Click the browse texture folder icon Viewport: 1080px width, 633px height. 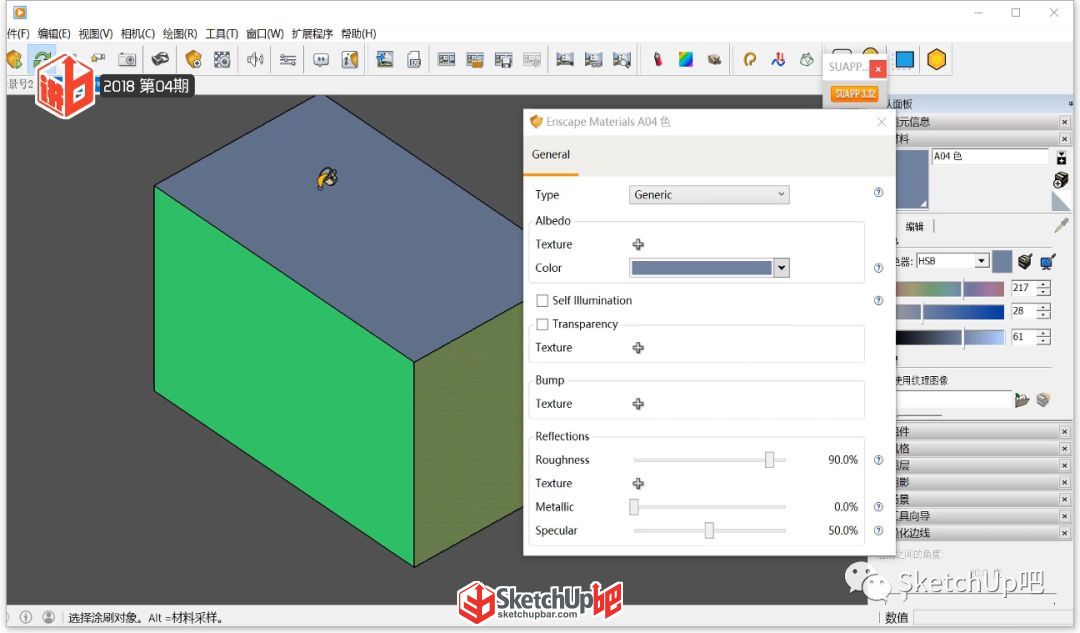click(1021, 399)
